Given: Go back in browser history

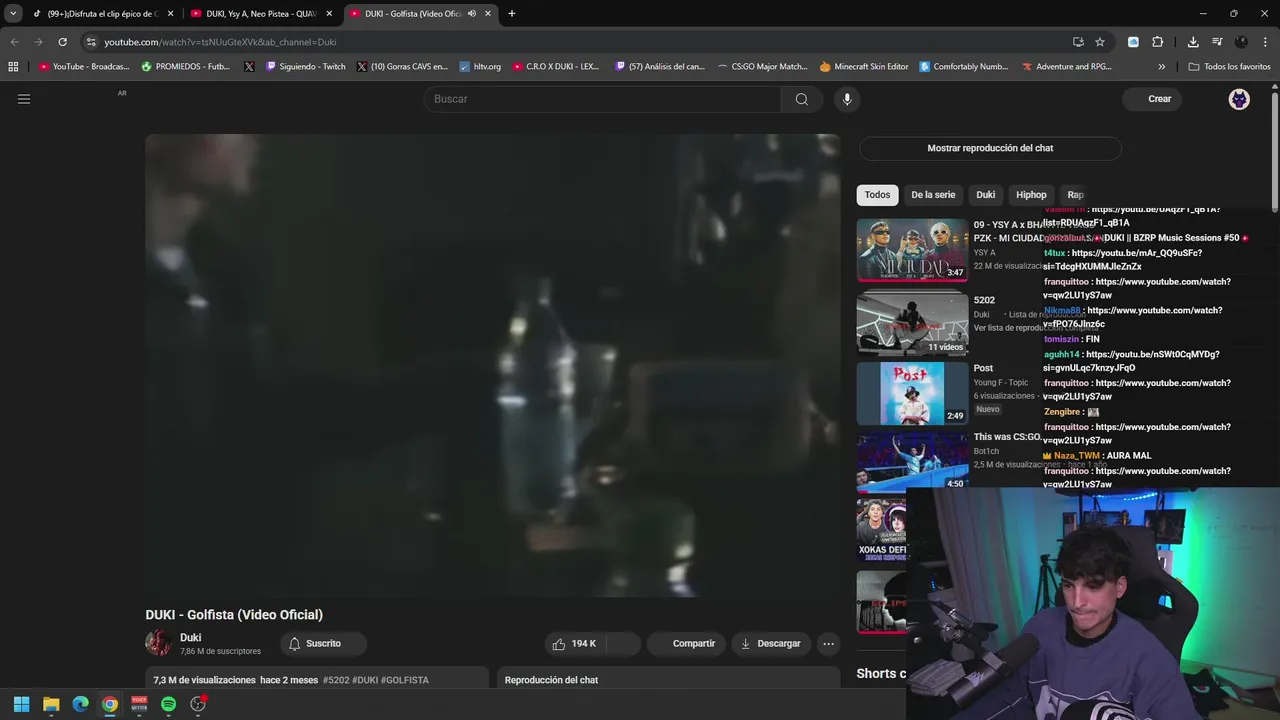Looking at the screenshot, I should click(x=14, y=42).
